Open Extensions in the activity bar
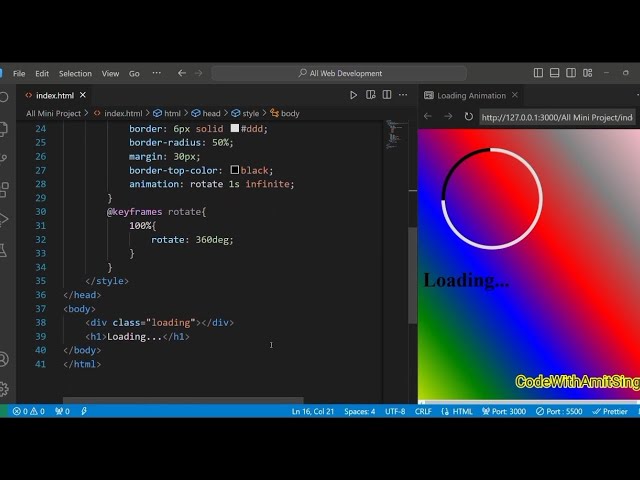 4,189
